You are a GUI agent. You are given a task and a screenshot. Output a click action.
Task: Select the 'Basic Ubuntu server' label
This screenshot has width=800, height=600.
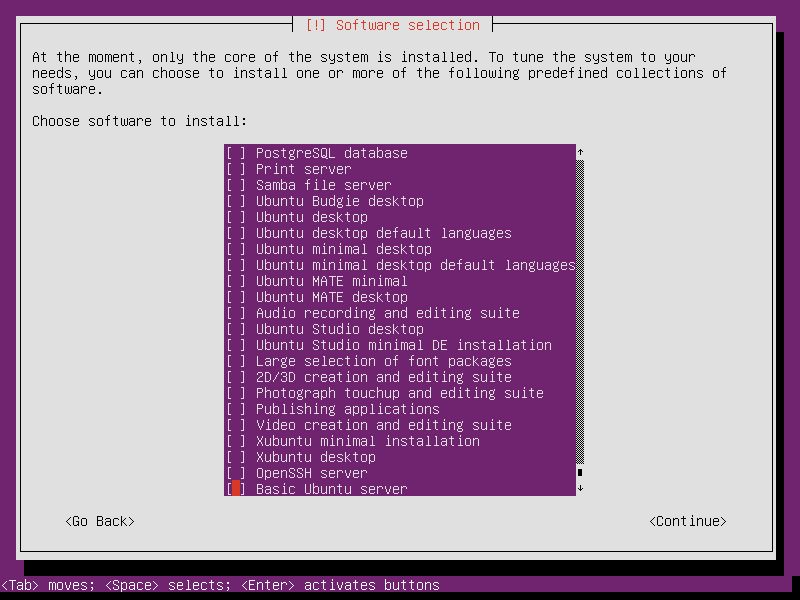pos(332,489)
